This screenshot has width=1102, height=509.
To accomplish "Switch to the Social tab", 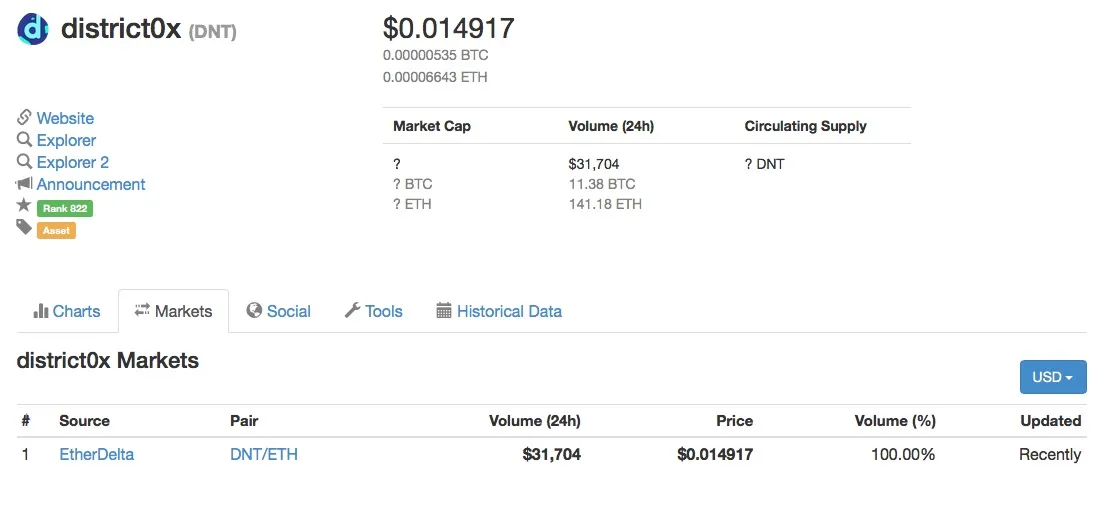I will [x=278, y=311].
